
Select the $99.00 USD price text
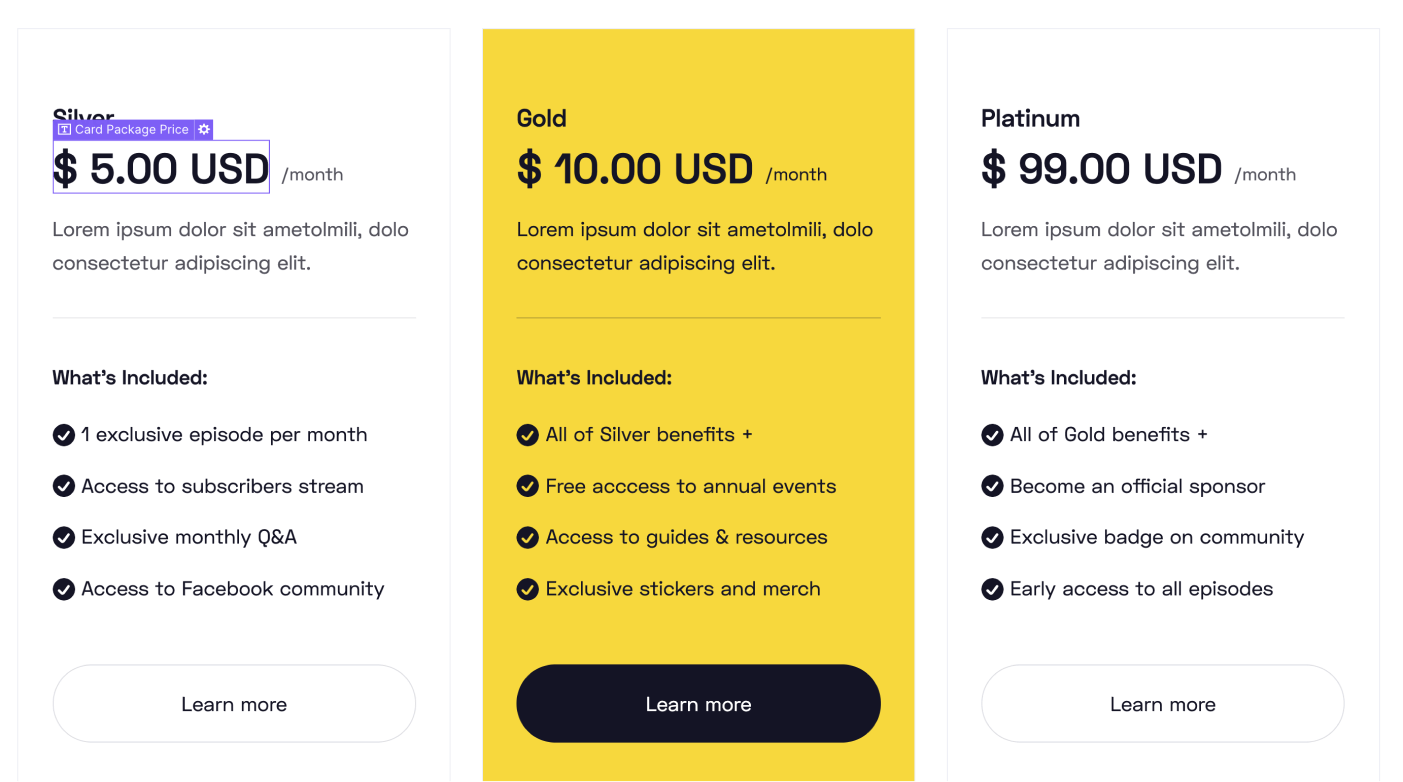pos(1101,168)
